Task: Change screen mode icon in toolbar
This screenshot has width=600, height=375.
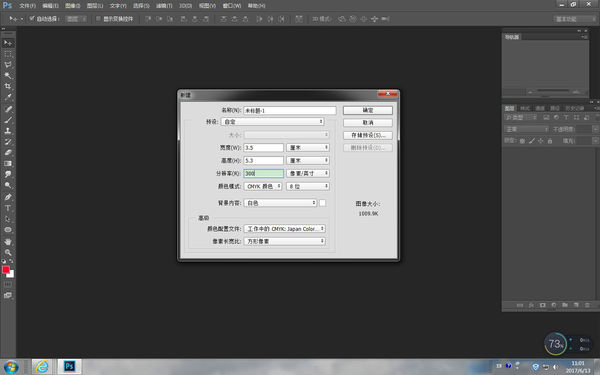Action: point(8,295)
